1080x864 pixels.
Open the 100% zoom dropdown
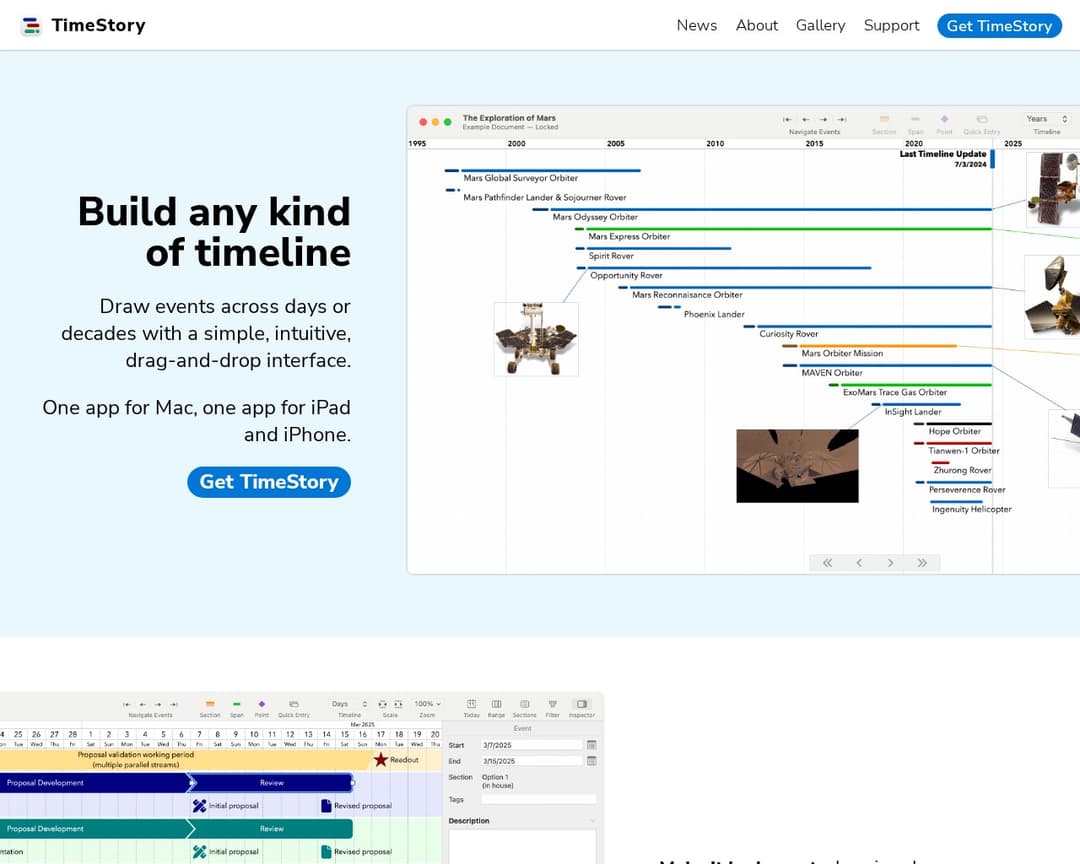(426, 705)
